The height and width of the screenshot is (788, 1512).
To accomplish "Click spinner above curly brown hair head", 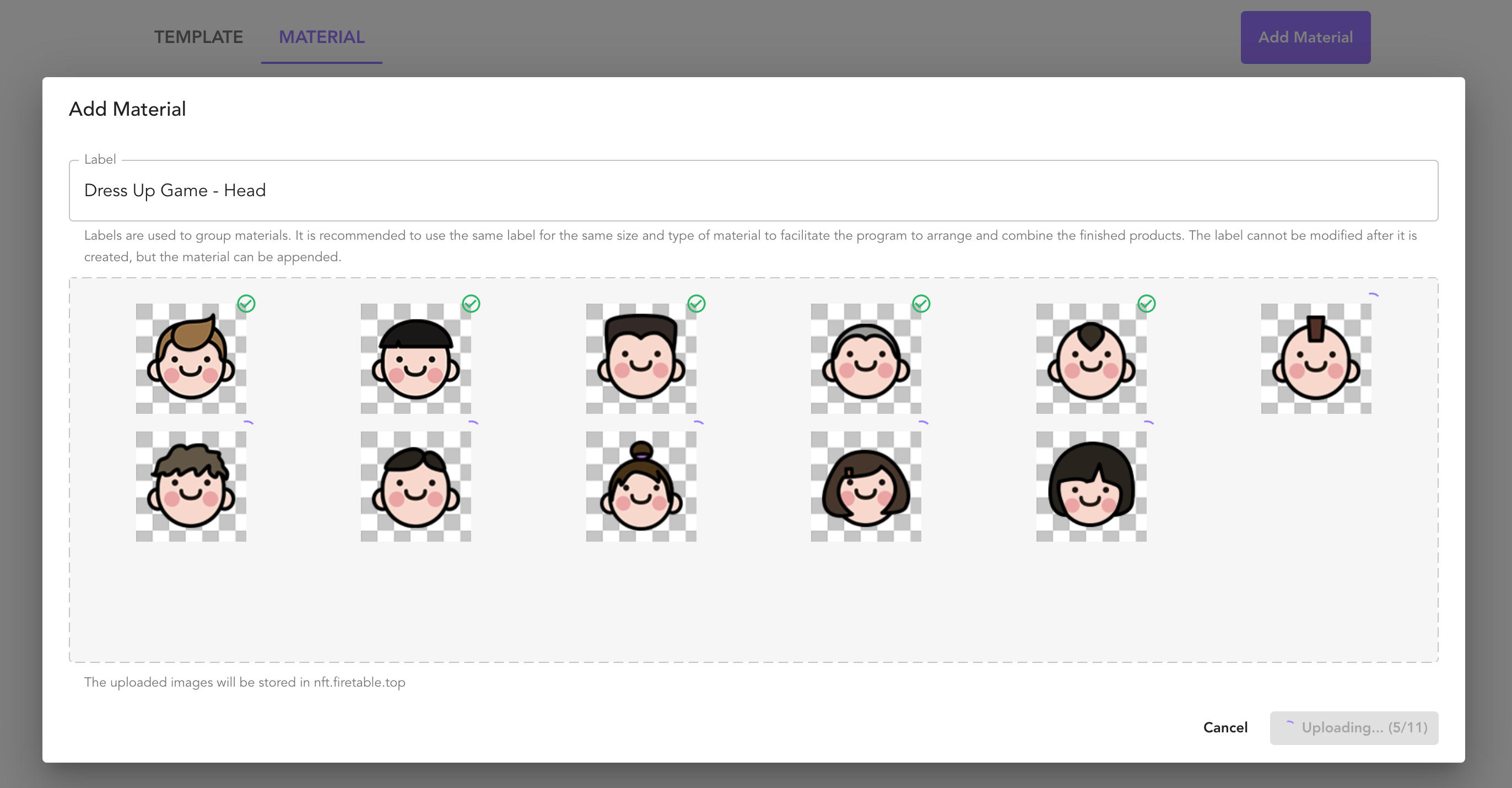I will point(248,423).
